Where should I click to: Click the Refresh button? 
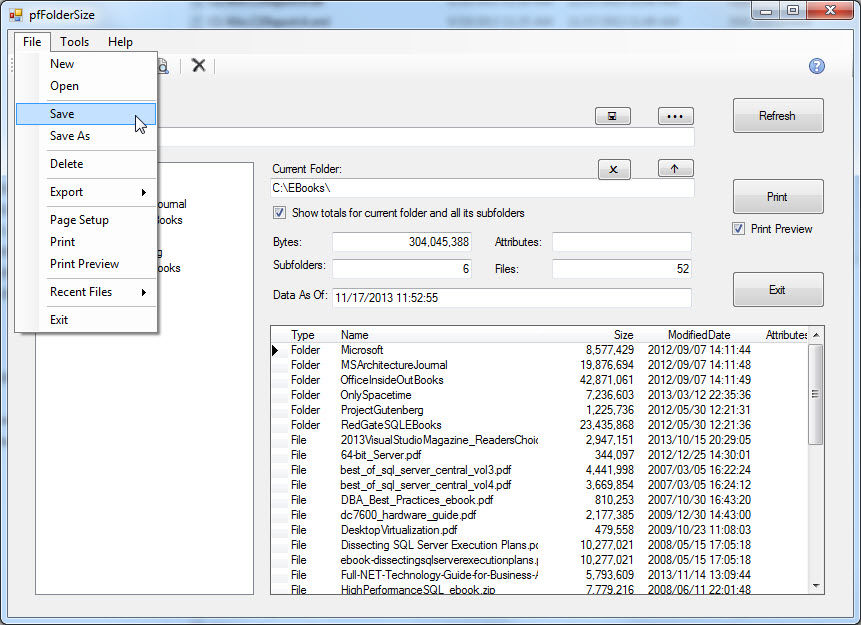click(x=778, y=115)
